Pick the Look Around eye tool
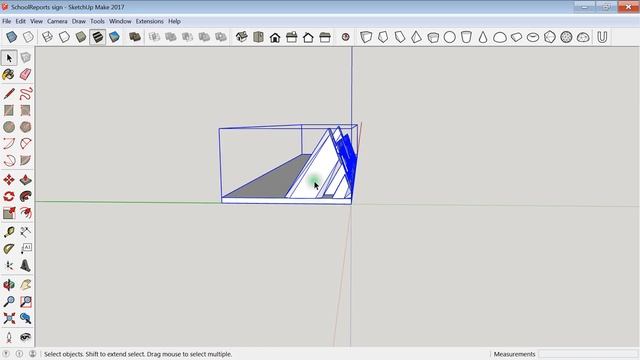This screenshot has height=360, width=640. coord(25,337)
